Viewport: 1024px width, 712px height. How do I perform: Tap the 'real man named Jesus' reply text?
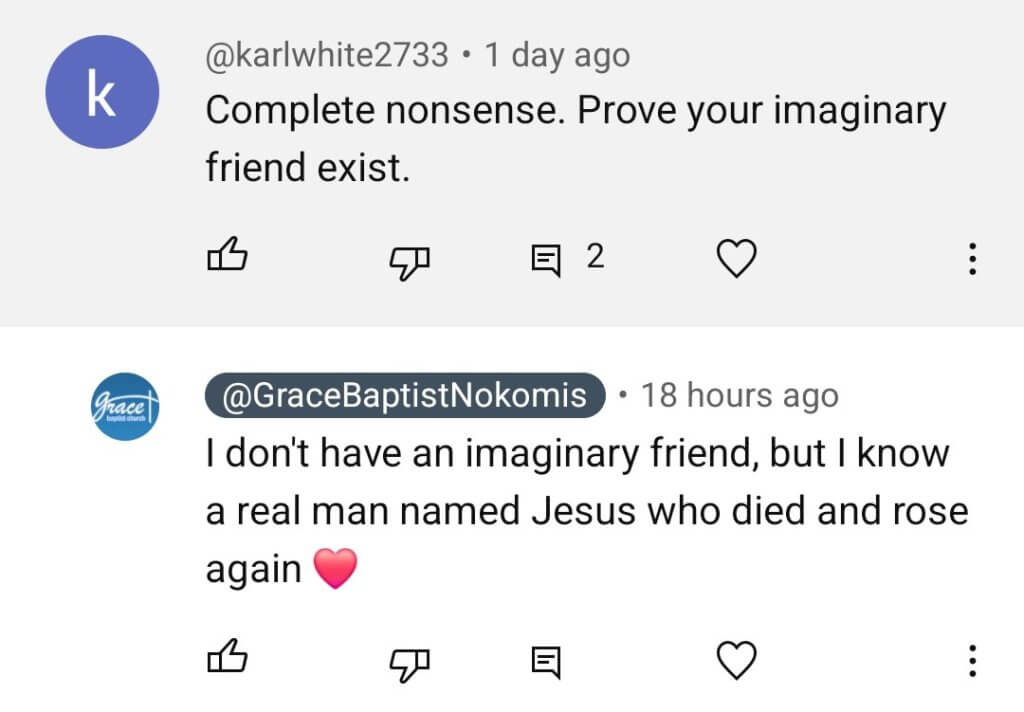point(586,511)
